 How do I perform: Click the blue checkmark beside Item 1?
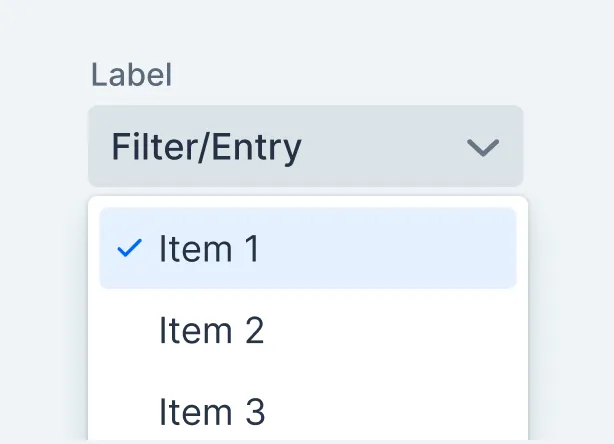coord(129,248)
